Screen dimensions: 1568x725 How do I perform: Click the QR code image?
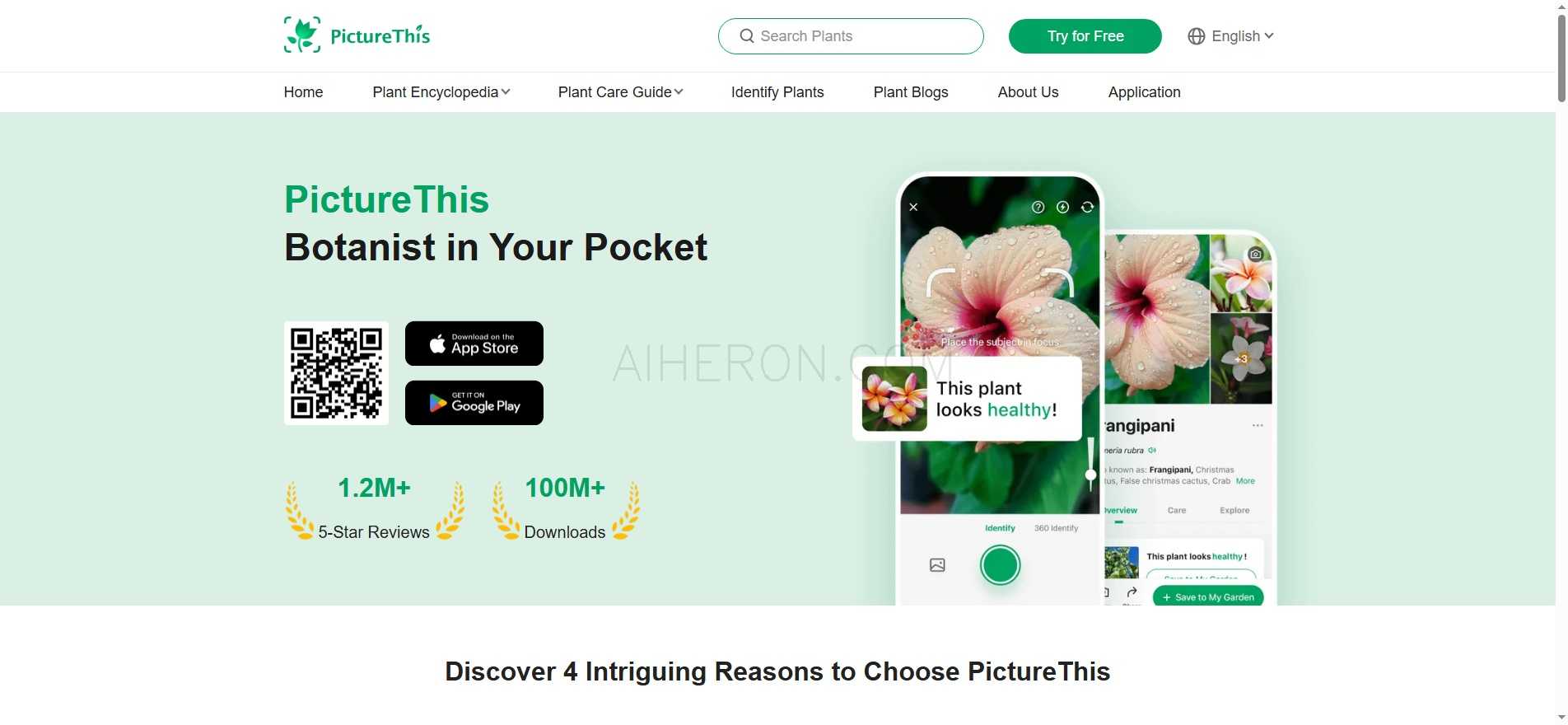pos(336,373)
